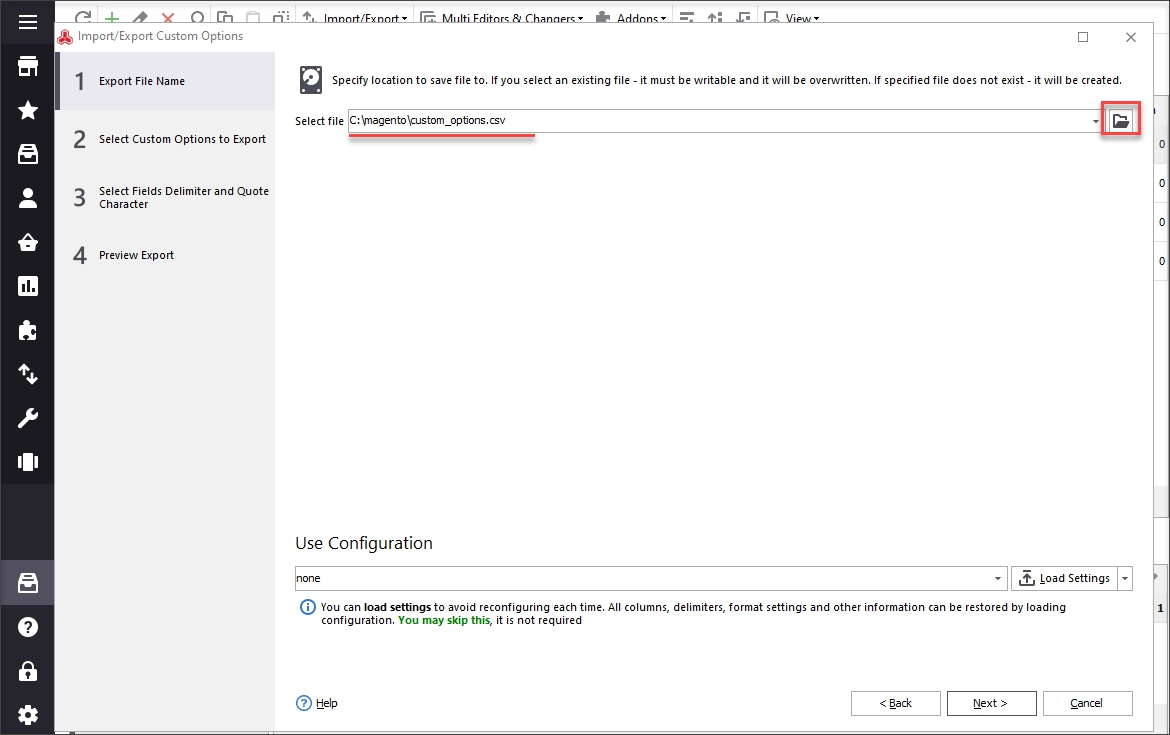
Task: Click the pencil edit toolbar icon
Action: tap(140, 17)
